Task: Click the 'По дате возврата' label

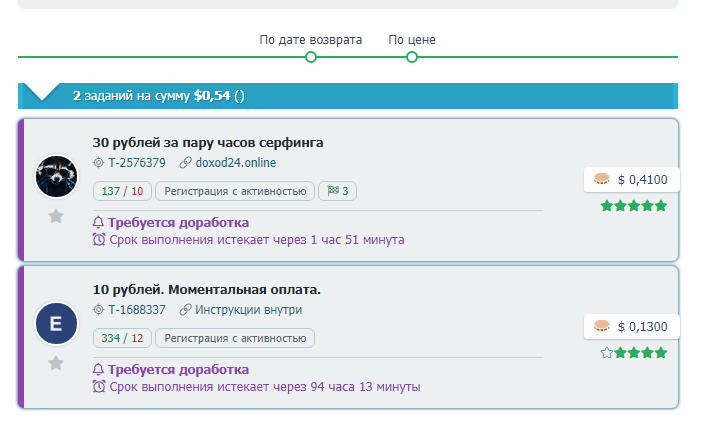Action: 311,40
